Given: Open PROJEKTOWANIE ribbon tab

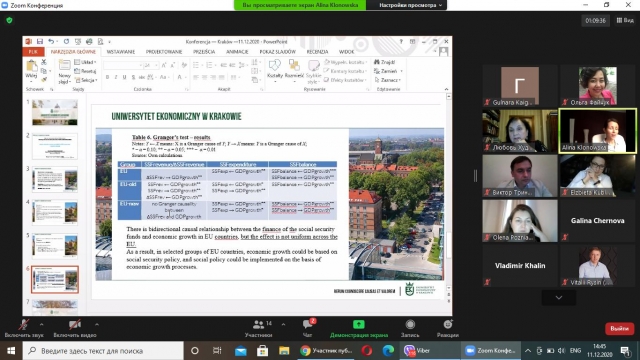Looking at the screenshot, I should 164,52.
